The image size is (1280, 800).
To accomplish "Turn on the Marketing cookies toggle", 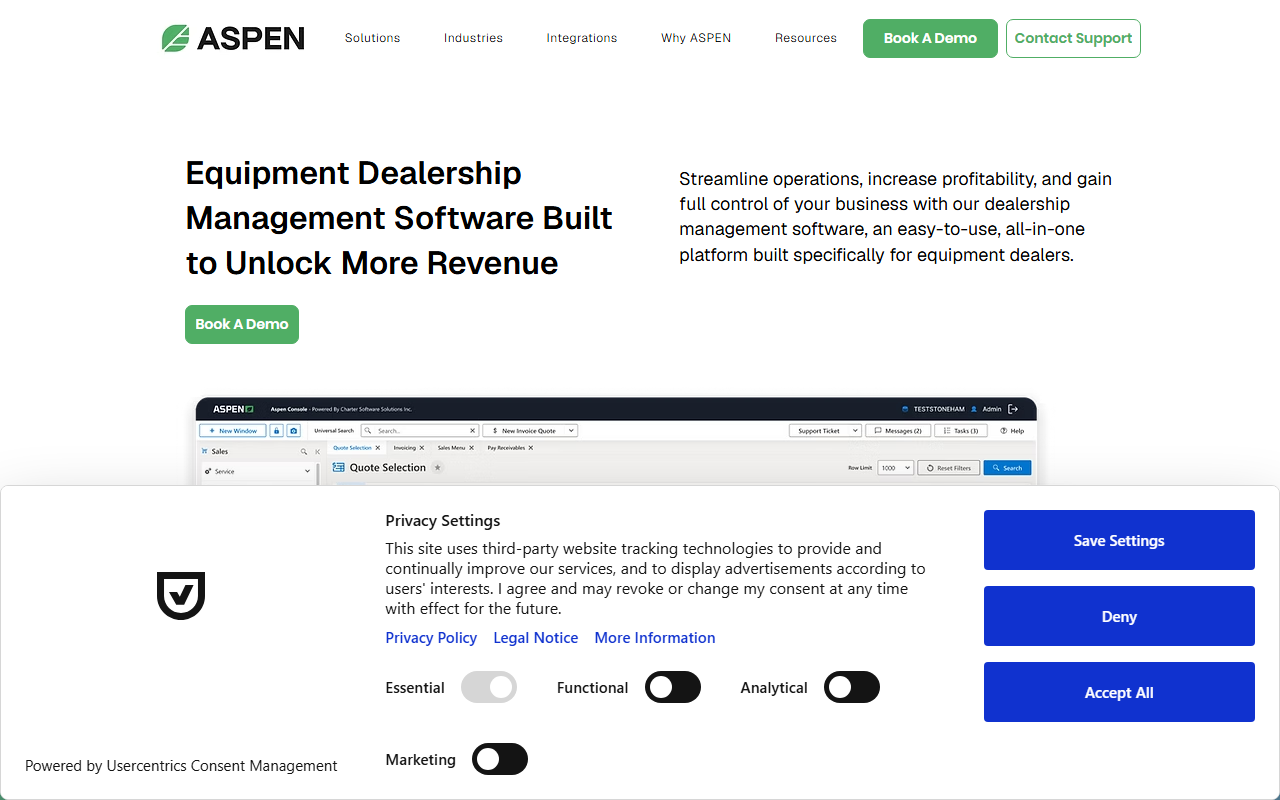I will pyautogui.click(x=500, y=759).
